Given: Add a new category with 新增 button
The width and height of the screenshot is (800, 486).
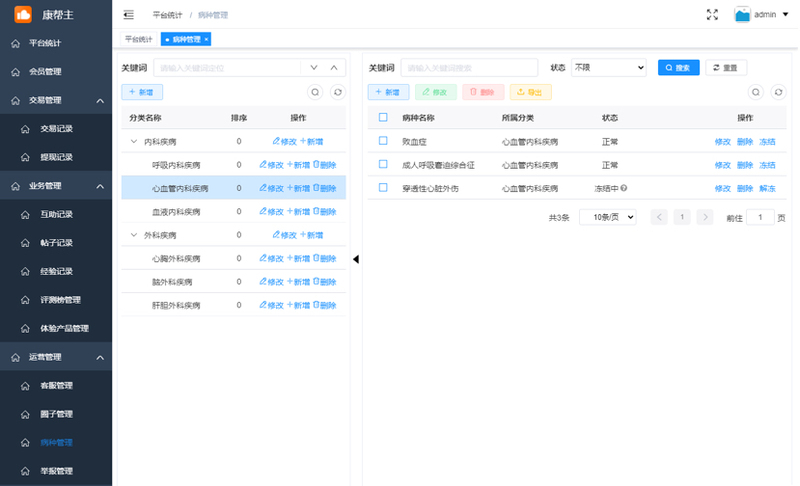Looking at the screenshot, I should [x=142, y=92].
